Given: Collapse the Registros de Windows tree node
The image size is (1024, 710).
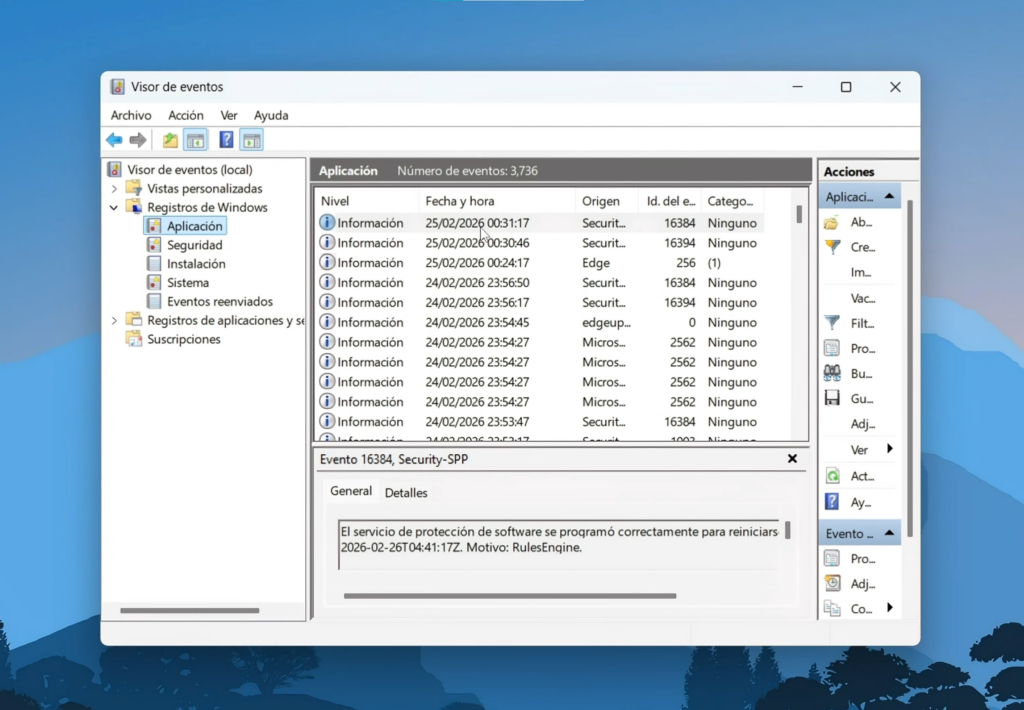Looking at the screenshot, I should point(114,208).
